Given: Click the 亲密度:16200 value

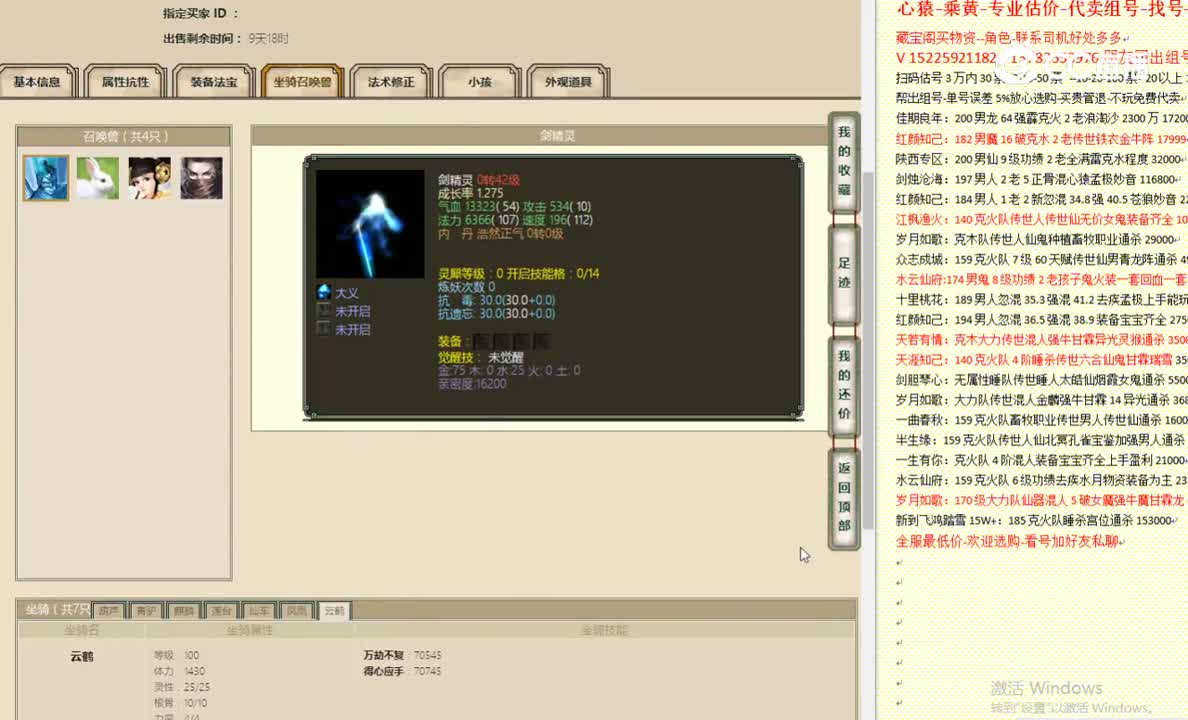Looking at the screenshot, I should (472, 383).
